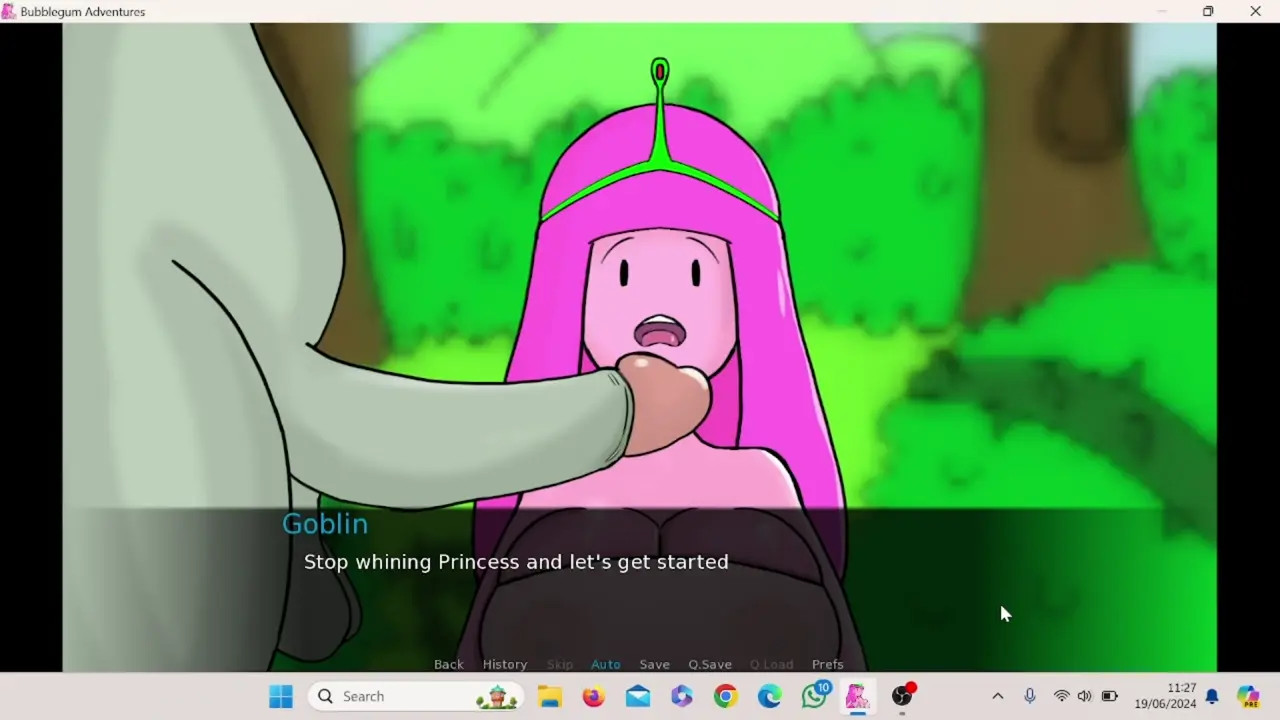Open the Save menu
The image size is (1280, 720).
(x=655, y=664)
